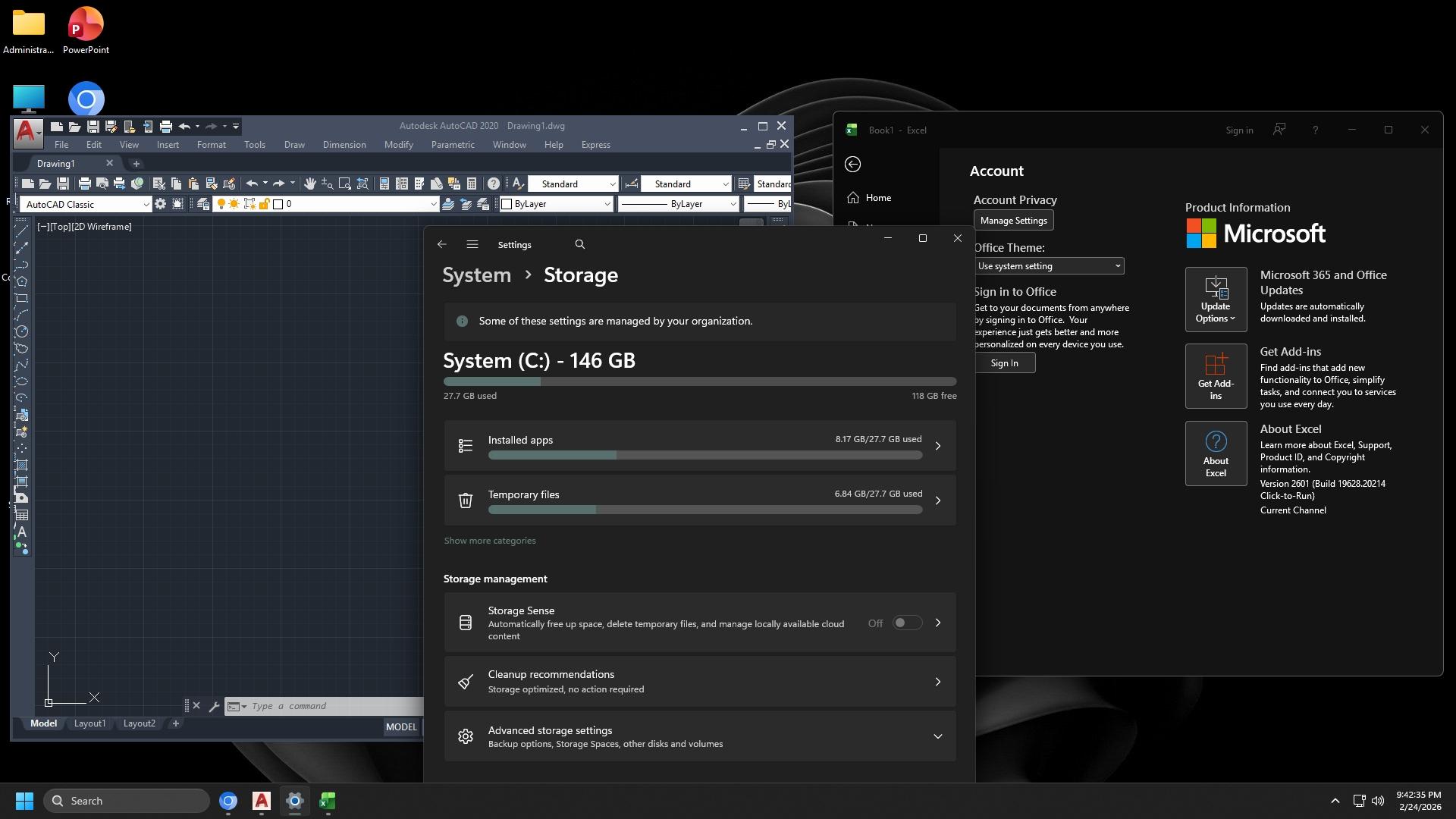The image size is (1456, 819).
Task: Toggle layer 0 on/off lightbulb icon
Action: pyautogui.click(x=221, y=204)
